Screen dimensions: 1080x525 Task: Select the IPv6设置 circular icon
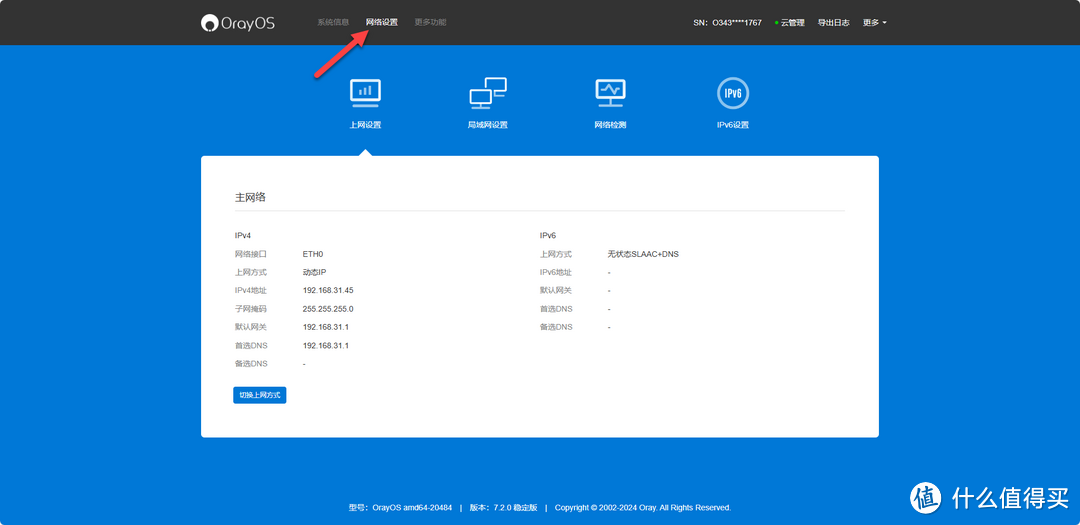pyautogui.click(x=733, y=93)
